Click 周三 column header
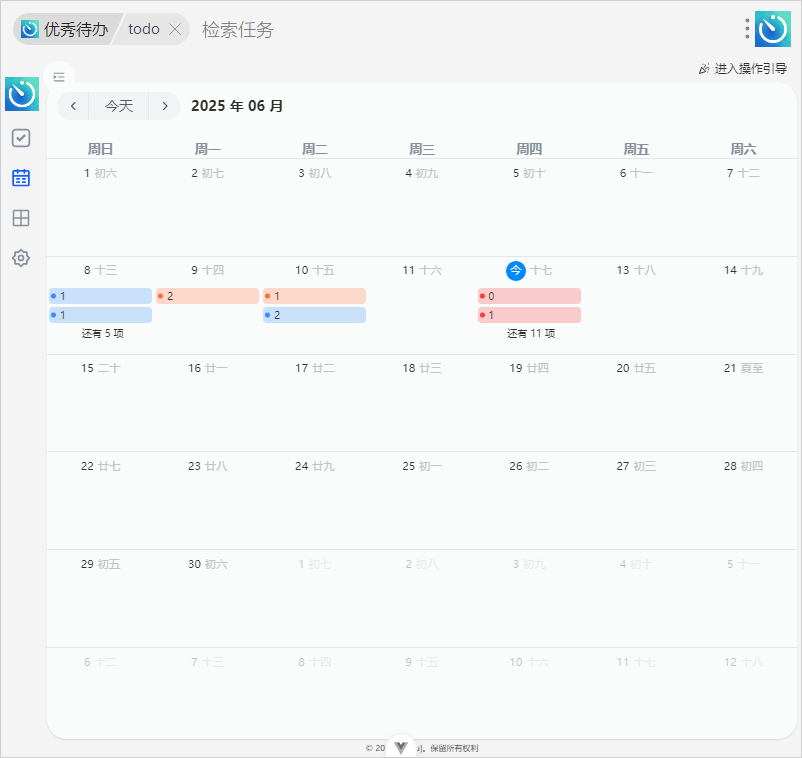802x758 pixels. (422, 149)
